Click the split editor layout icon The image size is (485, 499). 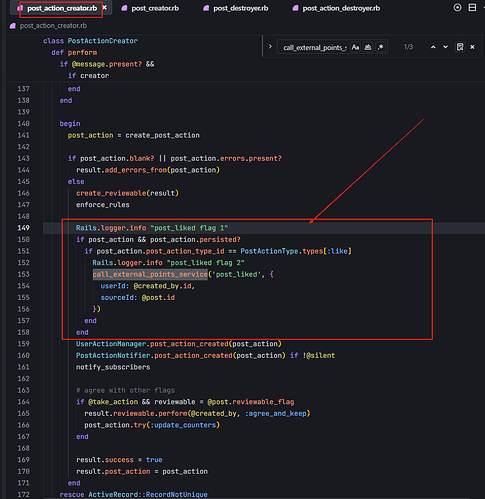pyautogui.click(x=472, y=7)
